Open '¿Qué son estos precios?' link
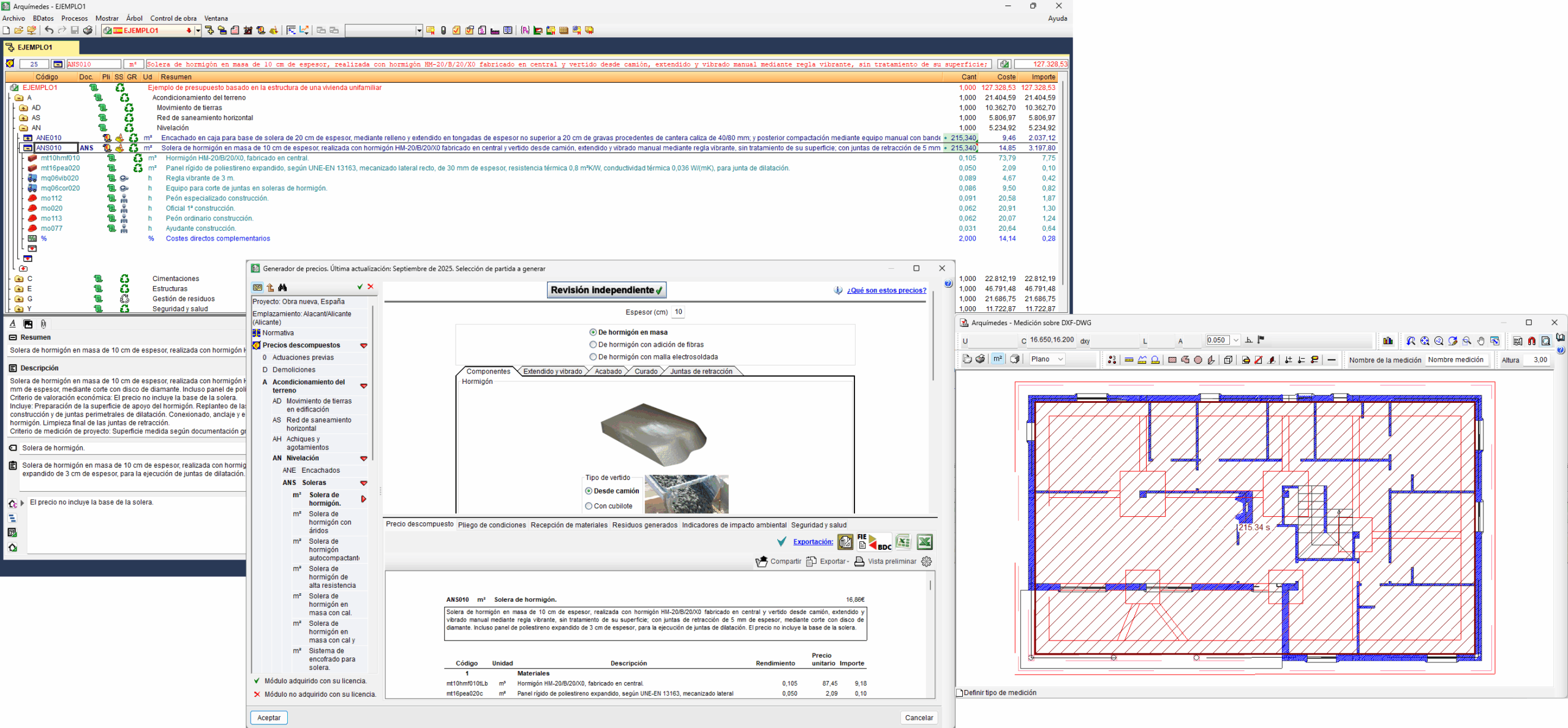This screenshot has width=1568, height=728. point(886,291)
